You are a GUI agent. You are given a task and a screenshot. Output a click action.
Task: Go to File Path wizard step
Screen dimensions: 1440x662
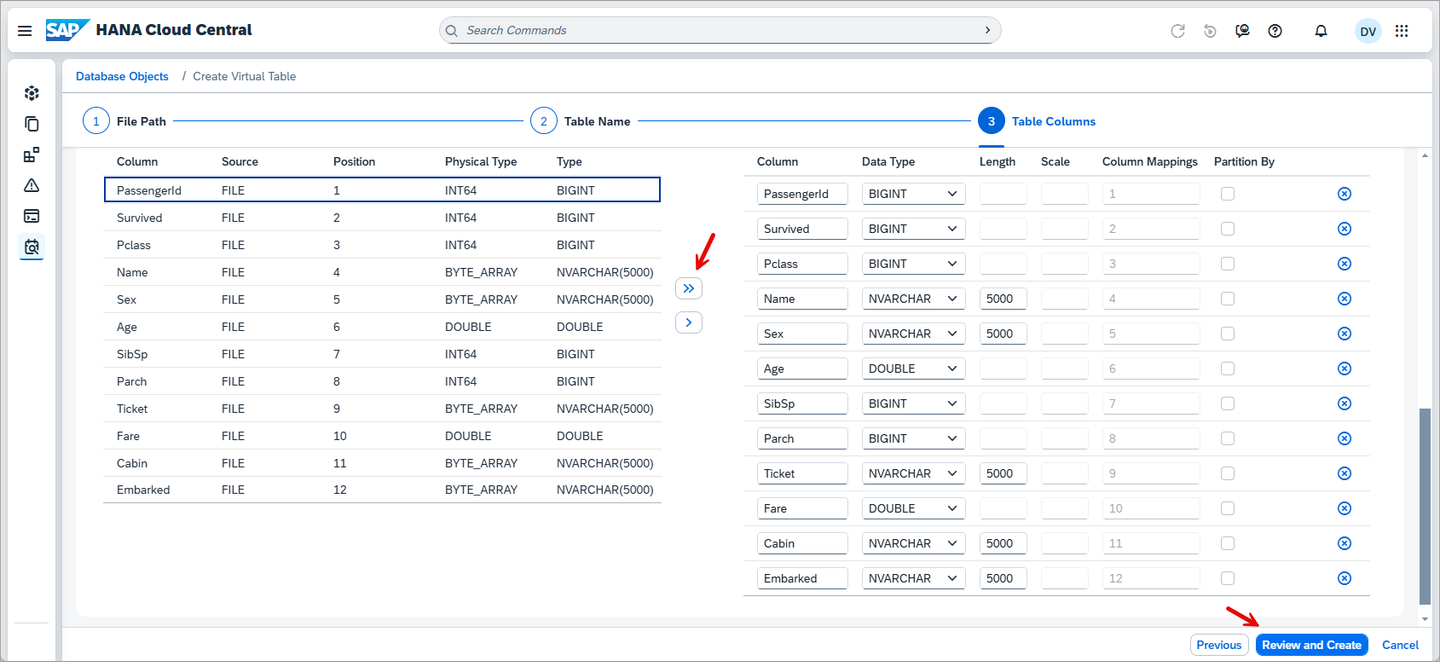[x=124, y=121]
